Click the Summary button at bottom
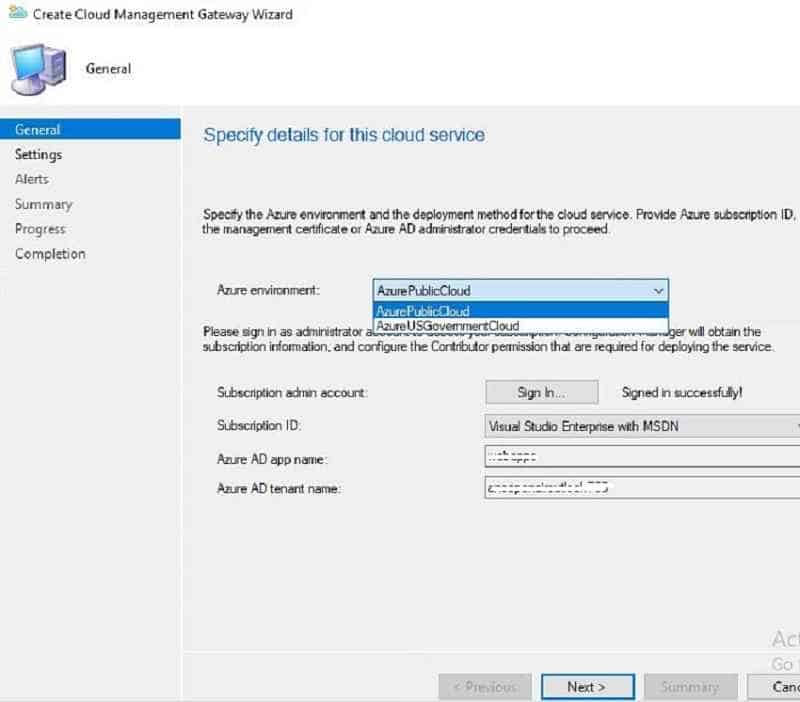This screenshot has width=800, height=702. click(x=691, y=687)
